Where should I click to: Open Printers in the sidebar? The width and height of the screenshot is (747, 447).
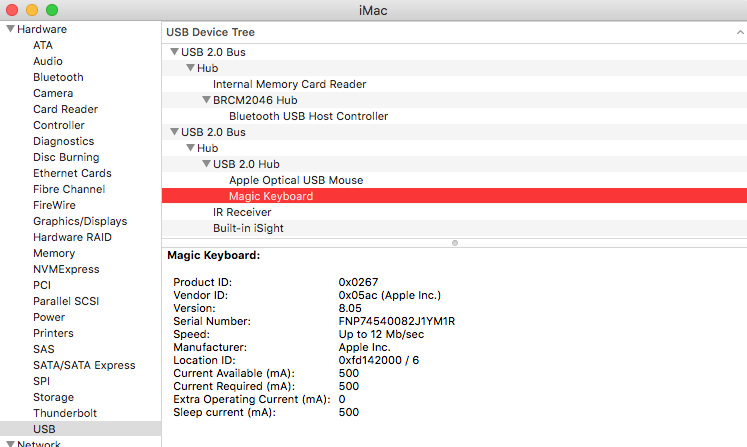click(53, 333)
